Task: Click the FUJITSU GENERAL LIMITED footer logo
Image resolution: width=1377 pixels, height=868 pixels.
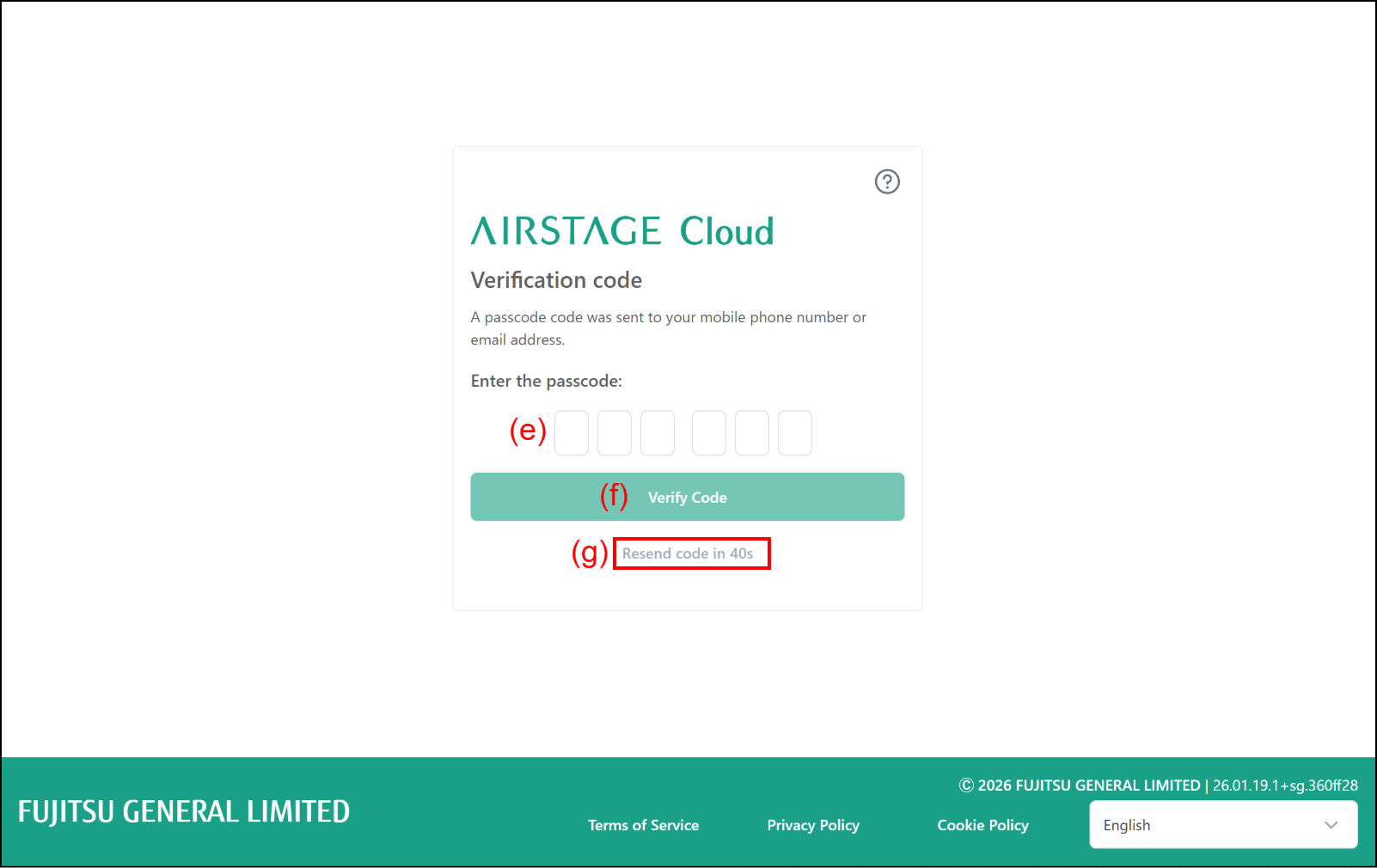Action: [x=184, y=812]
